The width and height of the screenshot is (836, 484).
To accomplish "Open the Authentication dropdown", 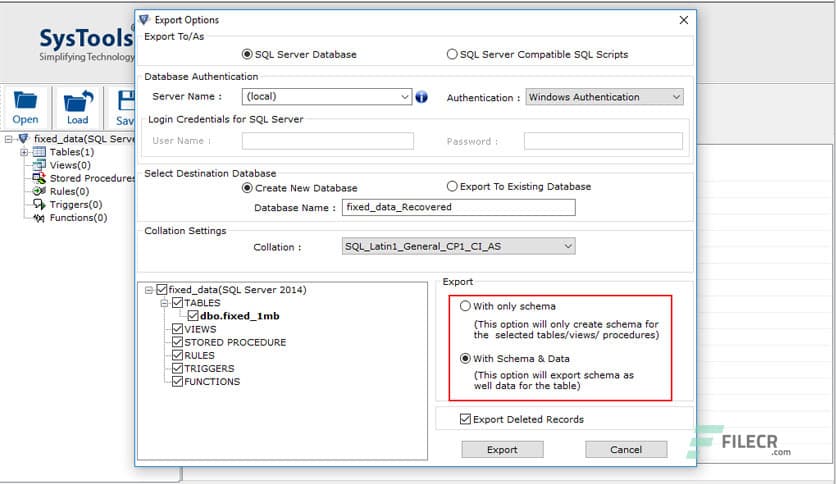I will pyautogui.click(x=676, y=97).
